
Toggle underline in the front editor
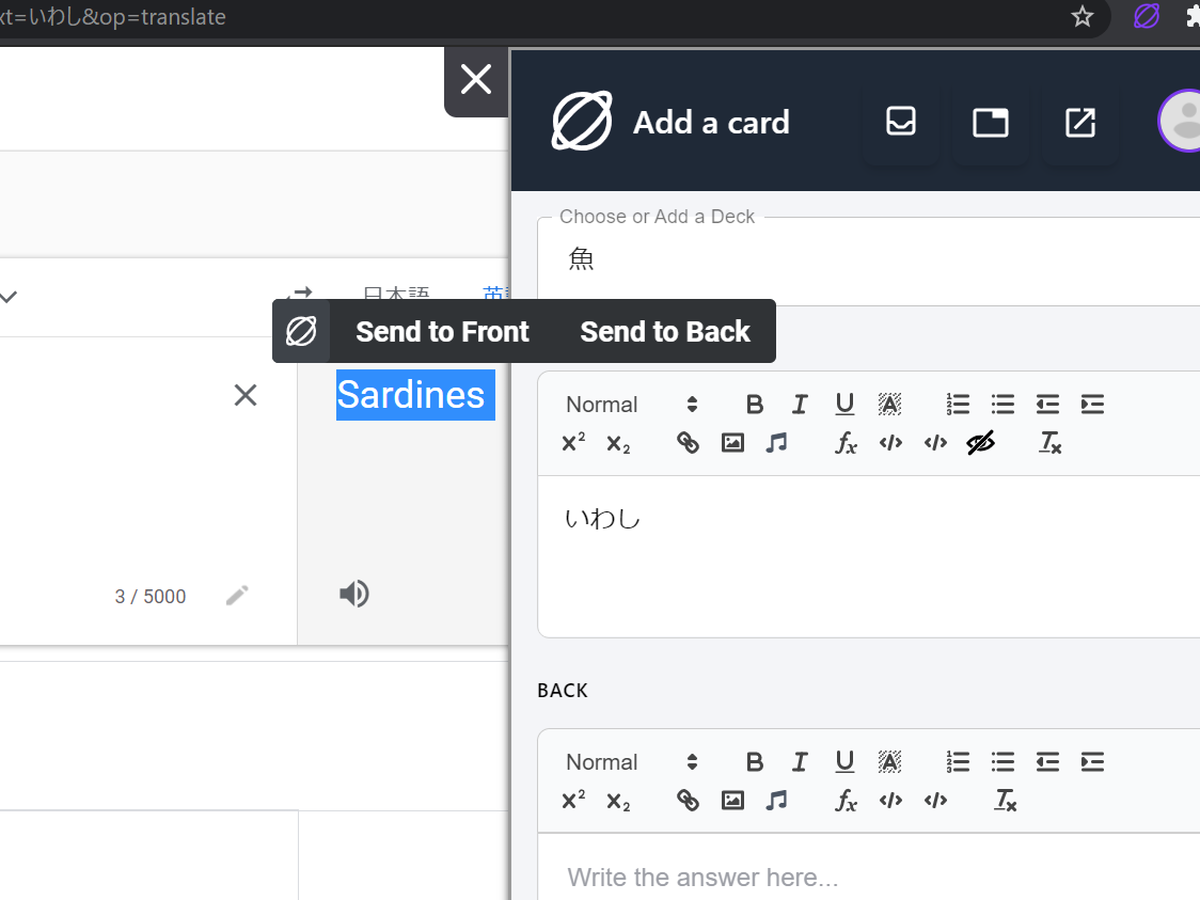pos(845,404)
